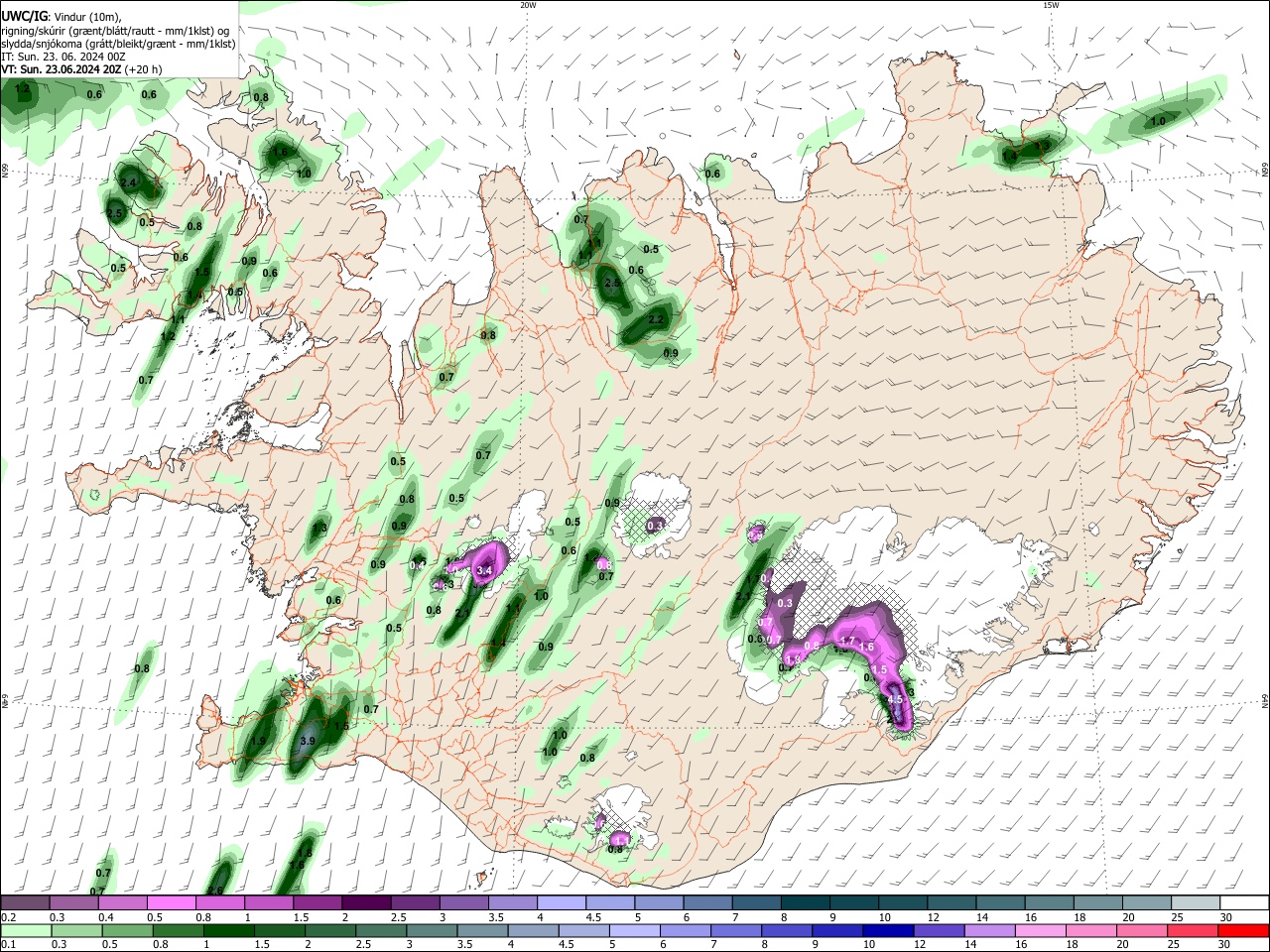Select the violet lower swatch between 12 and 14

(x=940, y=930)
